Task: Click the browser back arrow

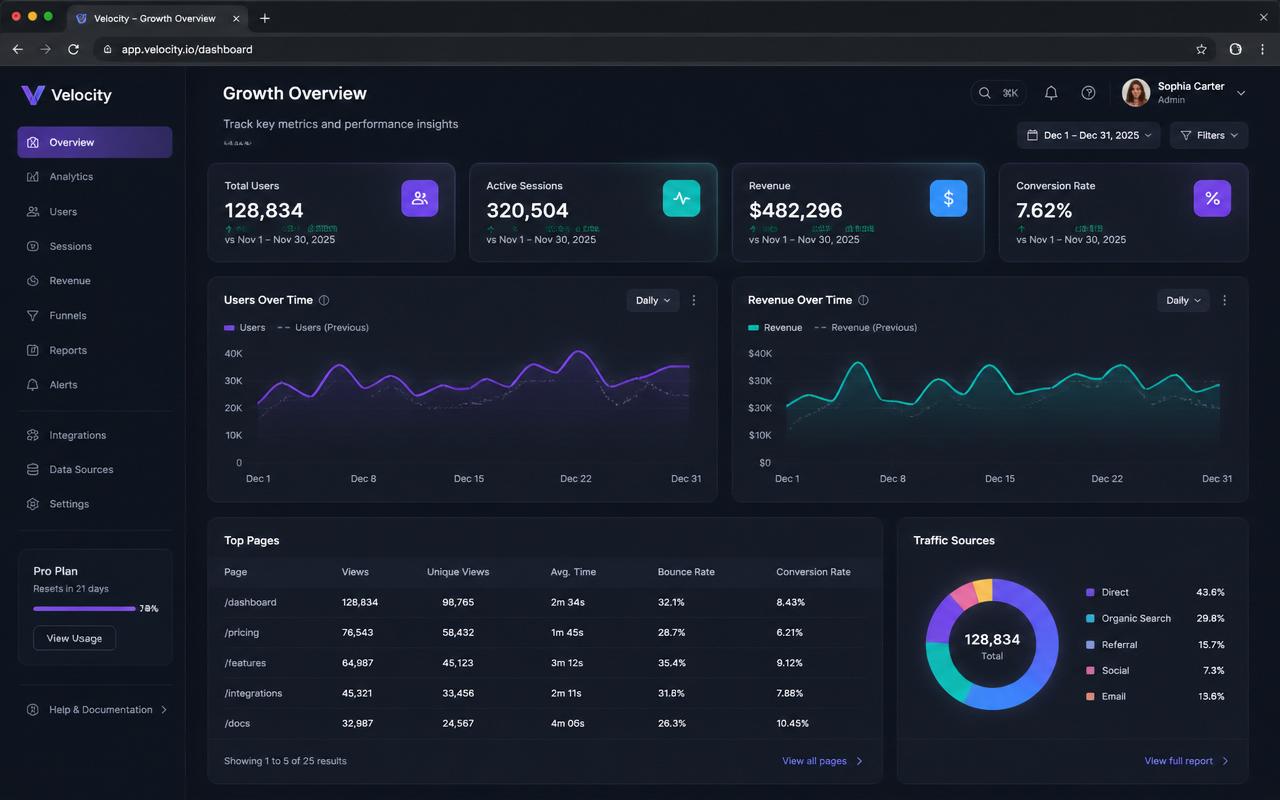Action: click(x=17, y=49)
